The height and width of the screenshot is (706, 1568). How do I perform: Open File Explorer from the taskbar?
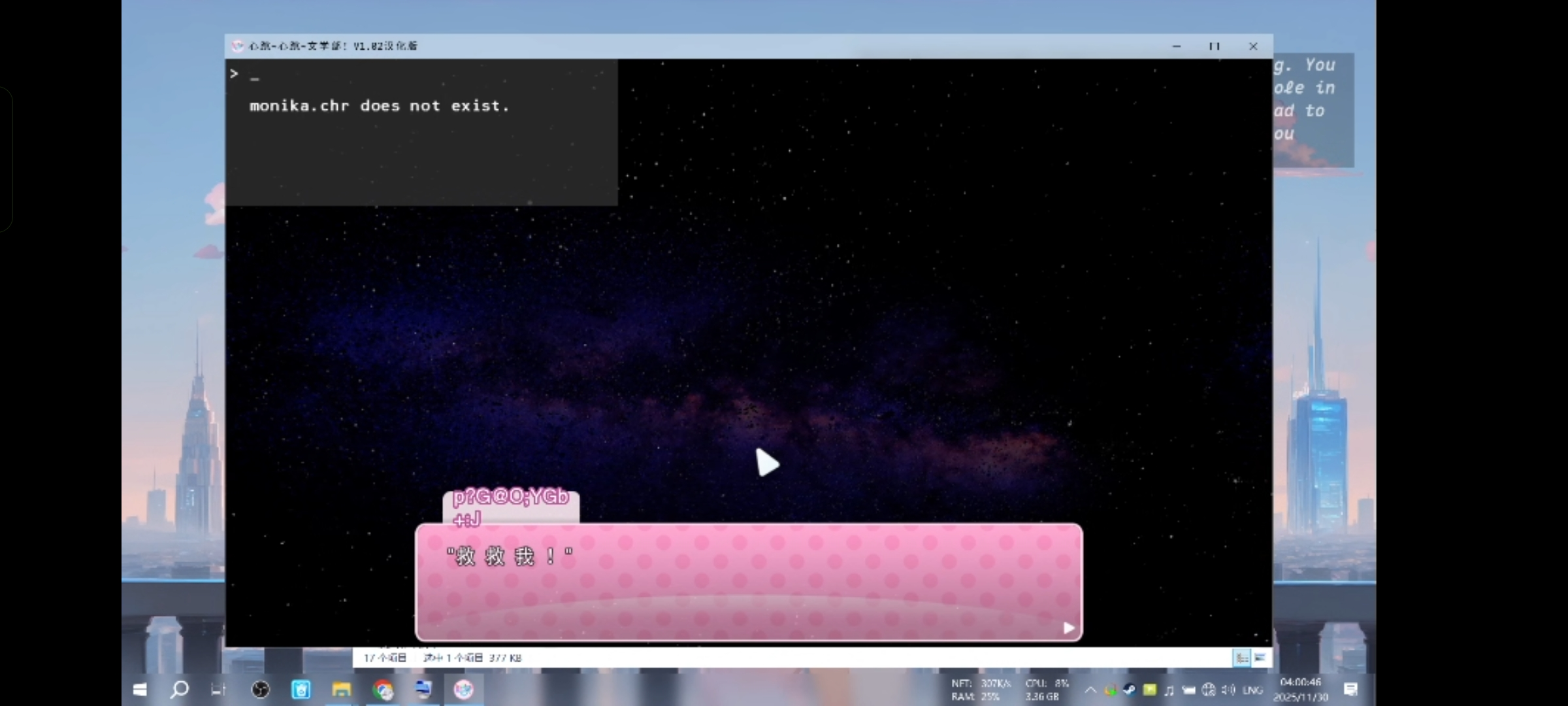341,690
